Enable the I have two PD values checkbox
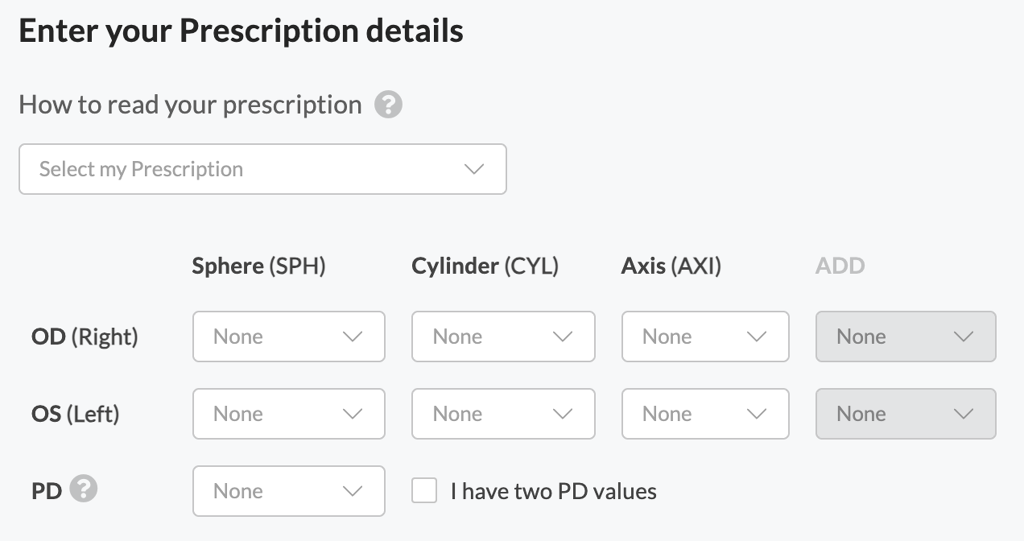The width and height of the screenshot is (1024, 541). pyautogui.click(x=425, y=491)
